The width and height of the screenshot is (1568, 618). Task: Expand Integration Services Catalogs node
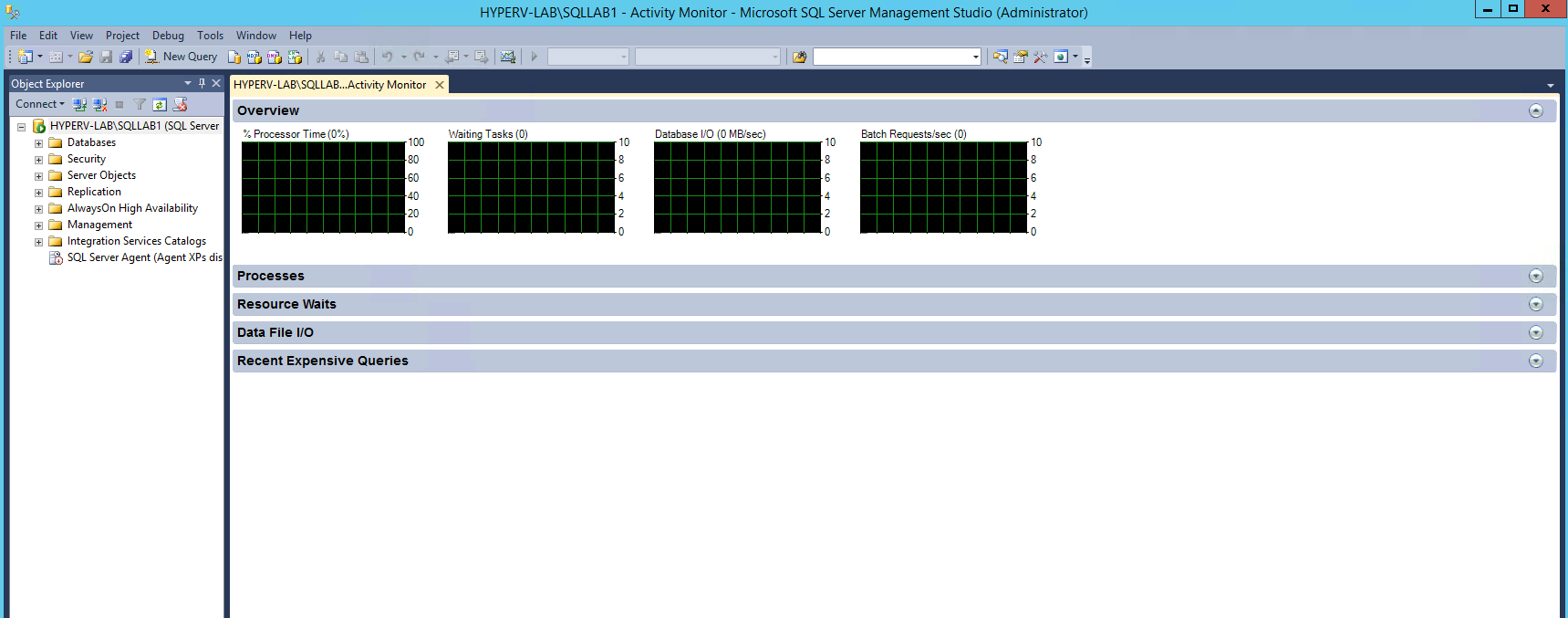coord(38,242)
